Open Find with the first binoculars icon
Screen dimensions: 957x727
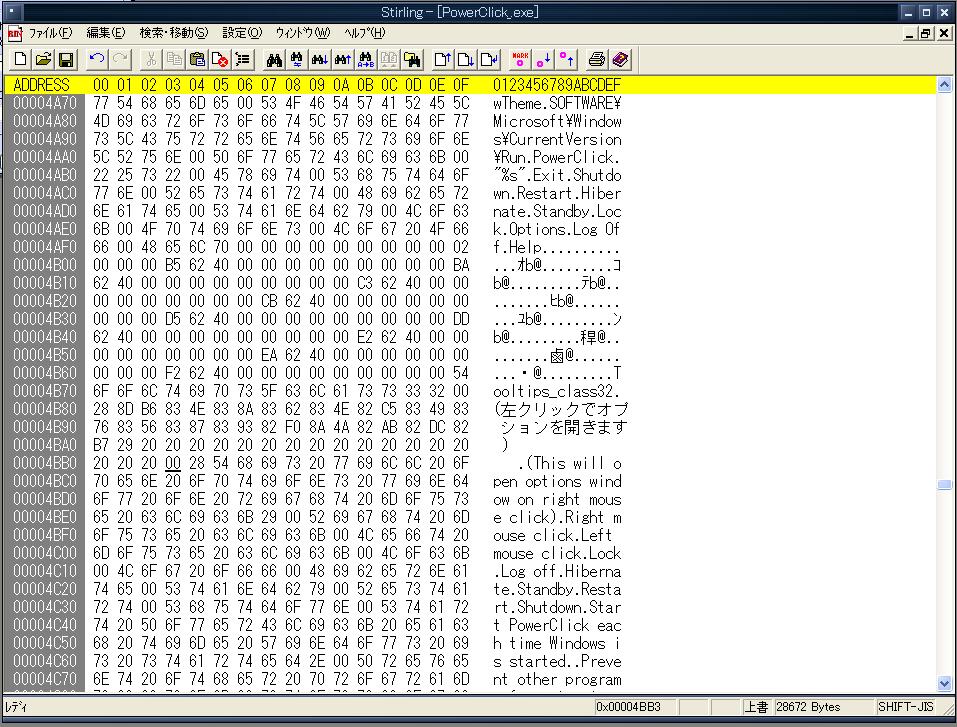pos(274,59)
